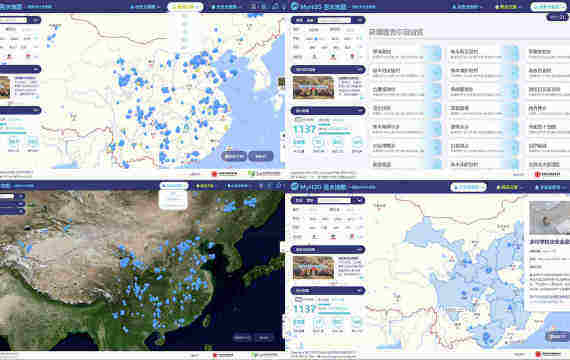Click the teal progress bar beside the 1137 count near the category list
Screen dimensions: 570x360
tap(334, 133)
